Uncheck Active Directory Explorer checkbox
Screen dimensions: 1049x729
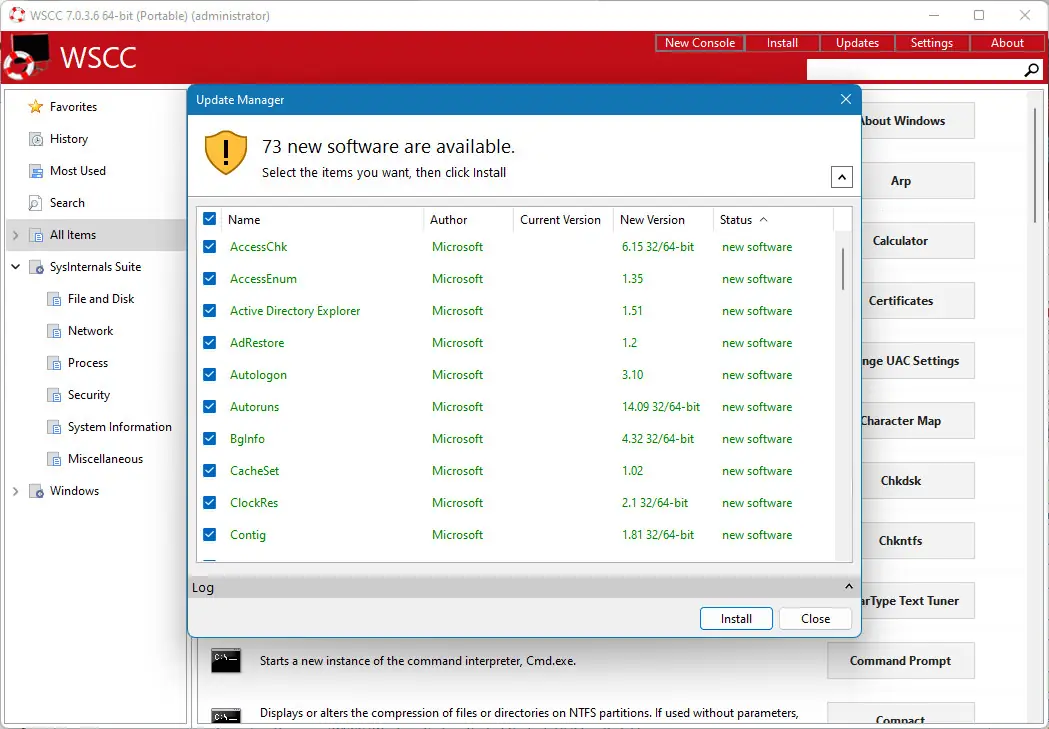tap(209, 311)
